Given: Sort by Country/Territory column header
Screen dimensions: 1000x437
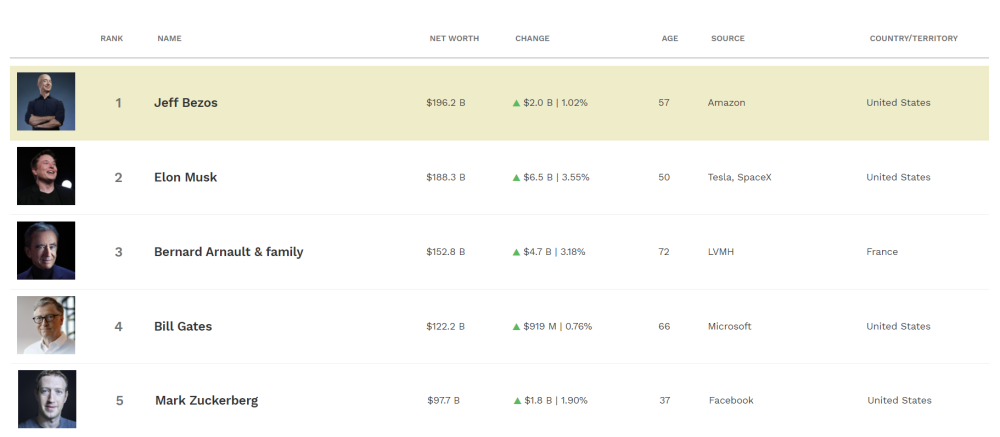Looking at the screenshot, I should (913, 39).
